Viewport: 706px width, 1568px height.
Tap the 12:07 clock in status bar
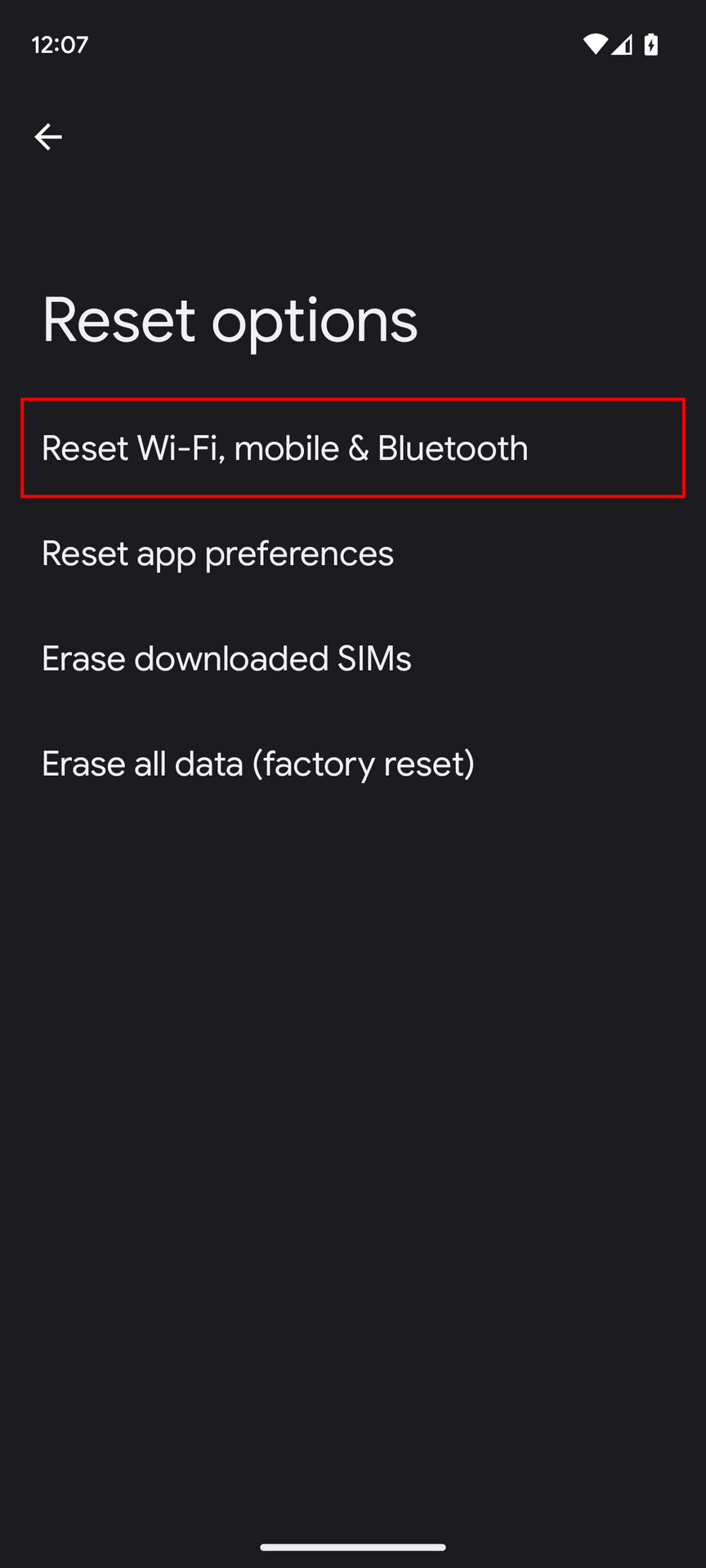pos(60,44)
